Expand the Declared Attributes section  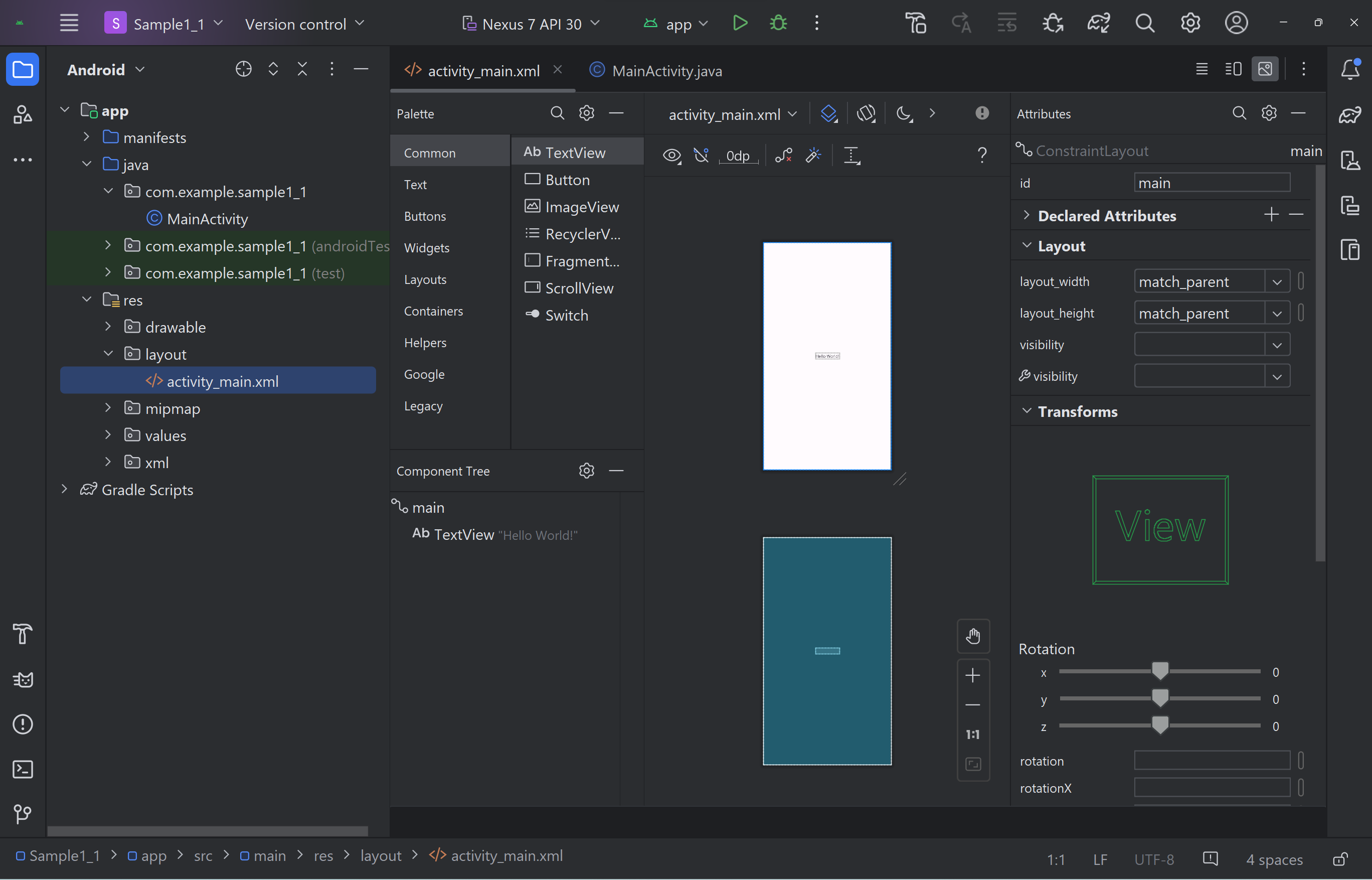click(x=1026, y=215)
